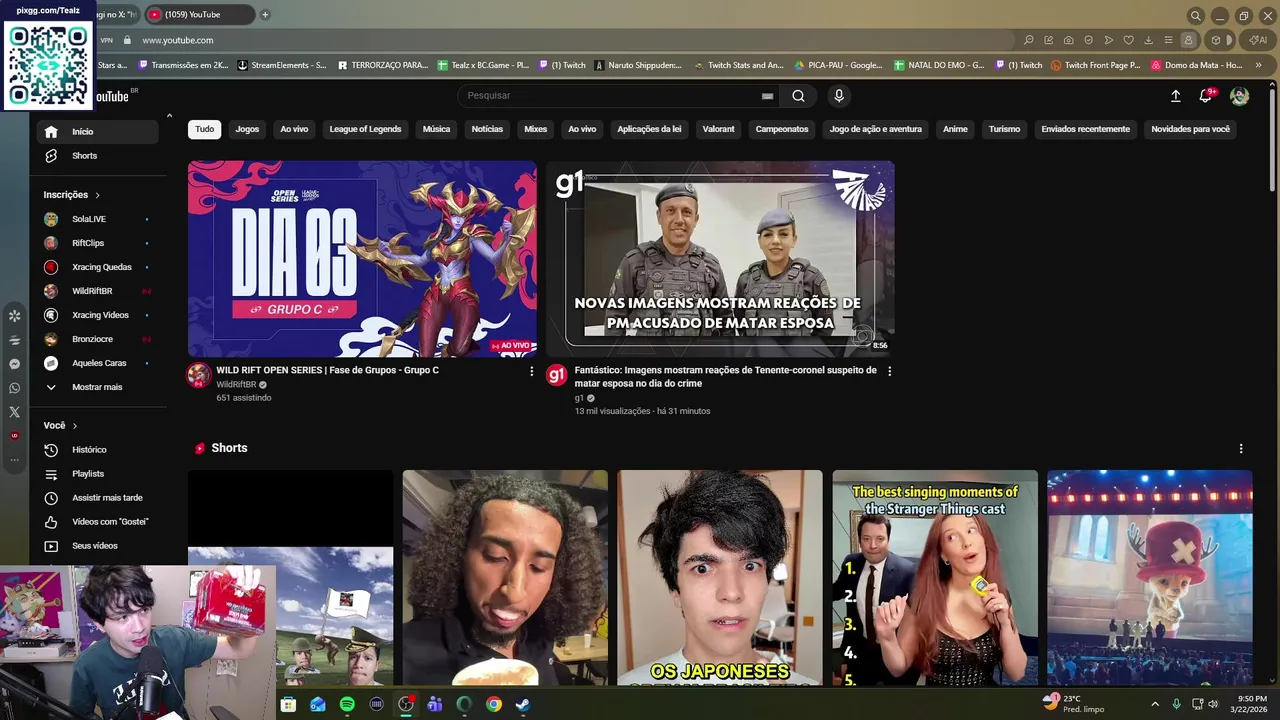This screenshot has width=1280, height=720.
Task: Open Histórico in the sidebar
Action: pyautogui.click(x=98, y=450)
